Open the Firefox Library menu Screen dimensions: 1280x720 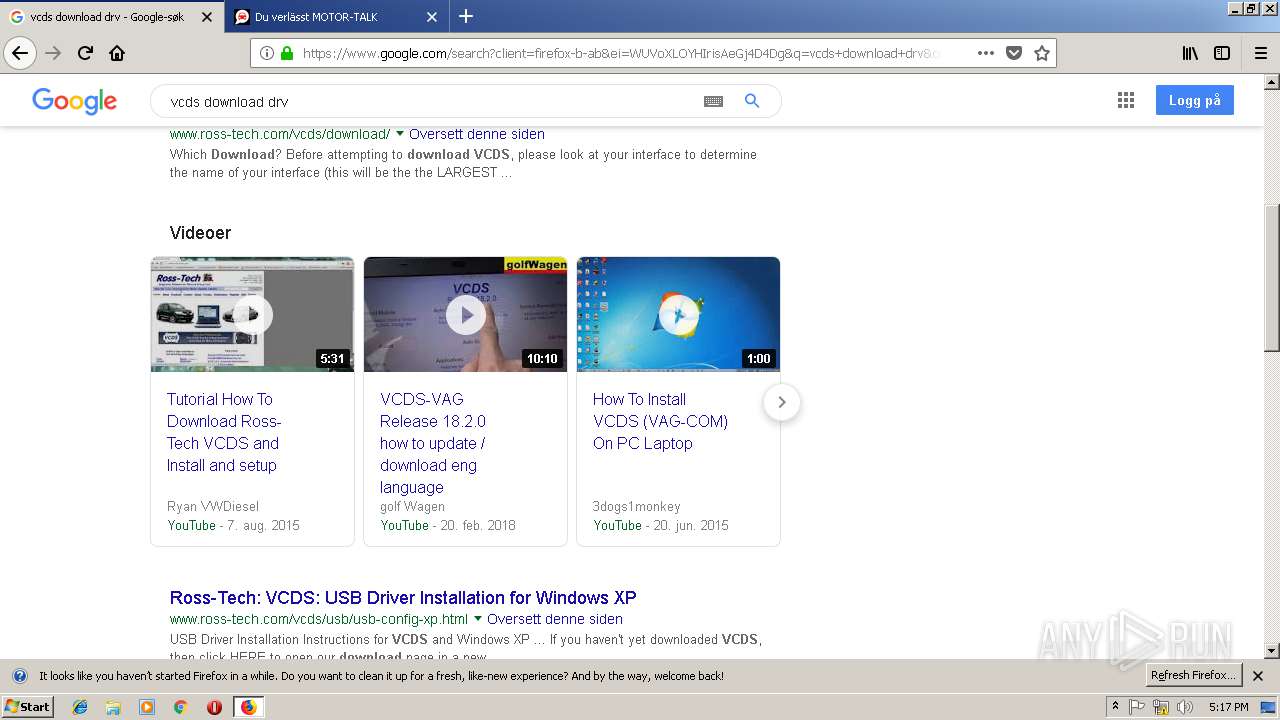pyautogui.click(x=1190, y=53)
